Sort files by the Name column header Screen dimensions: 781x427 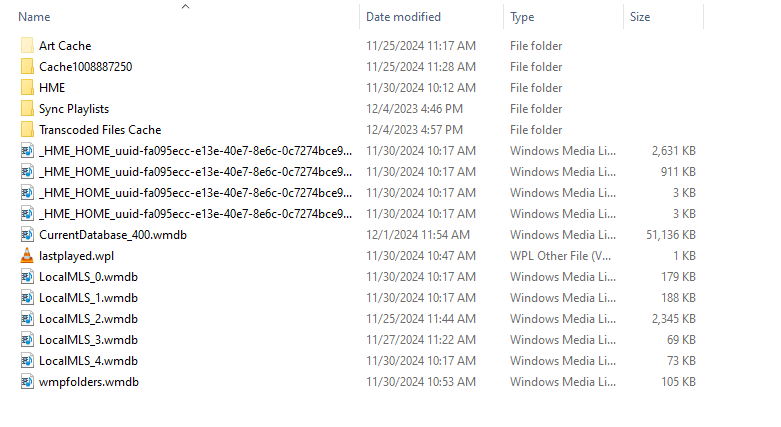(x=34, y=17)
